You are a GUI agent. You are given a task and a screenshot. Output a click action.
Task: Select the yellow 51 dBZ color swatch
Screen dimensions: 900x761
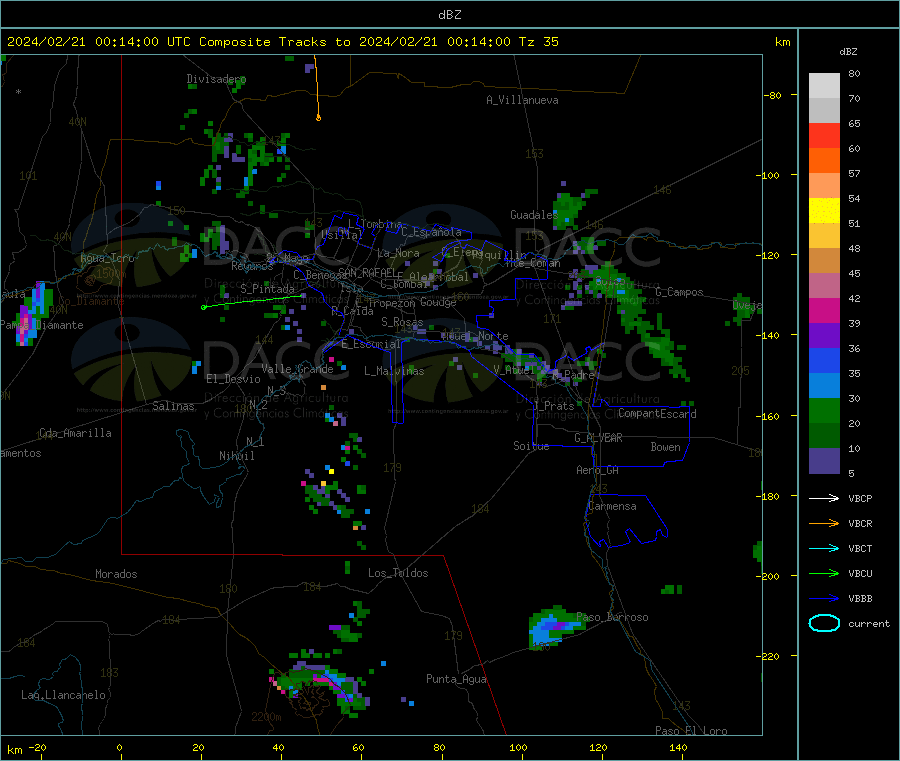point(824,211)
